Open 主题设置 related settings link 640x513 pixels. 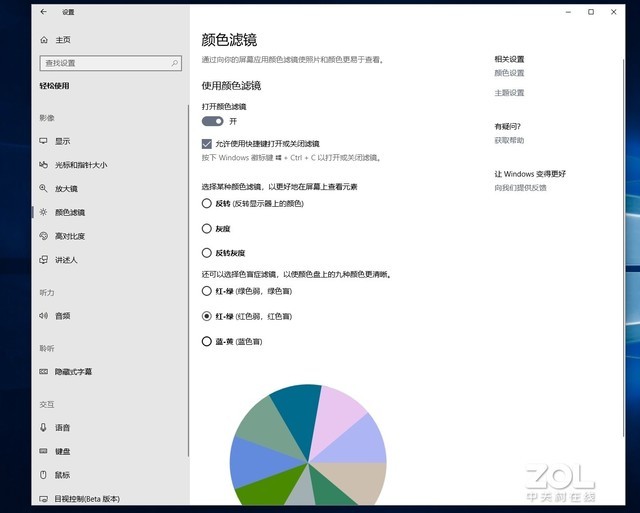509,93
